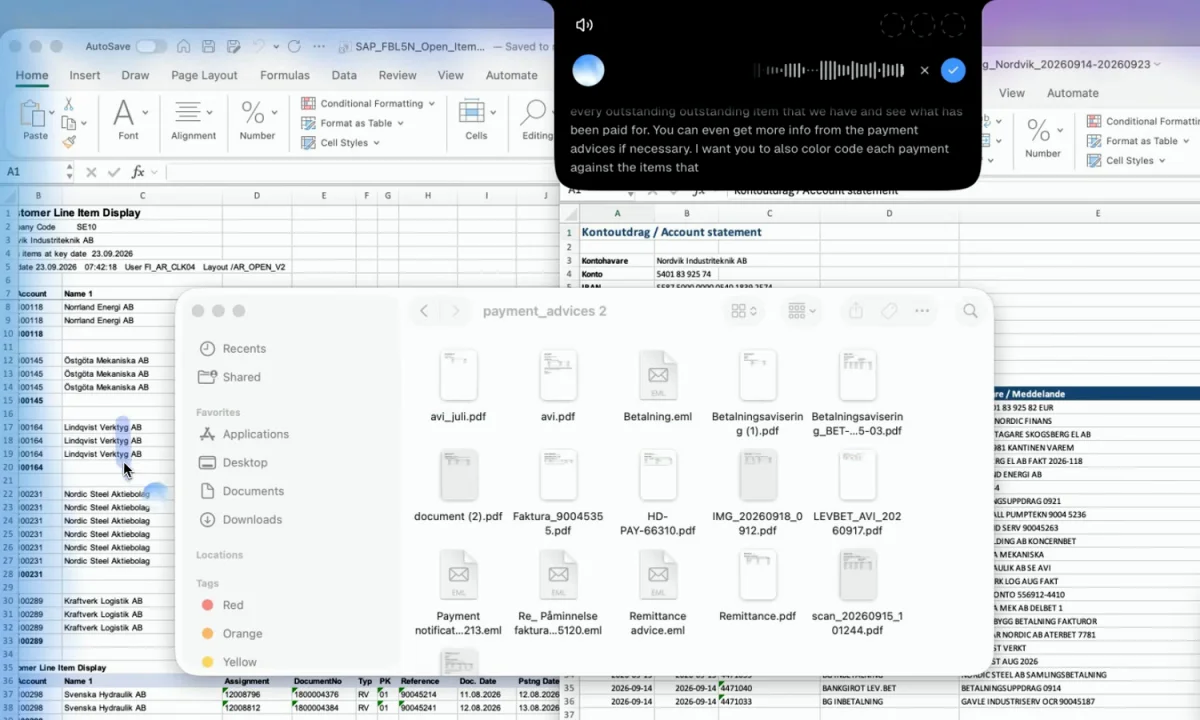Click the speaker icon in dictation panel
The image size is (1200, 720).
point(584,25)
